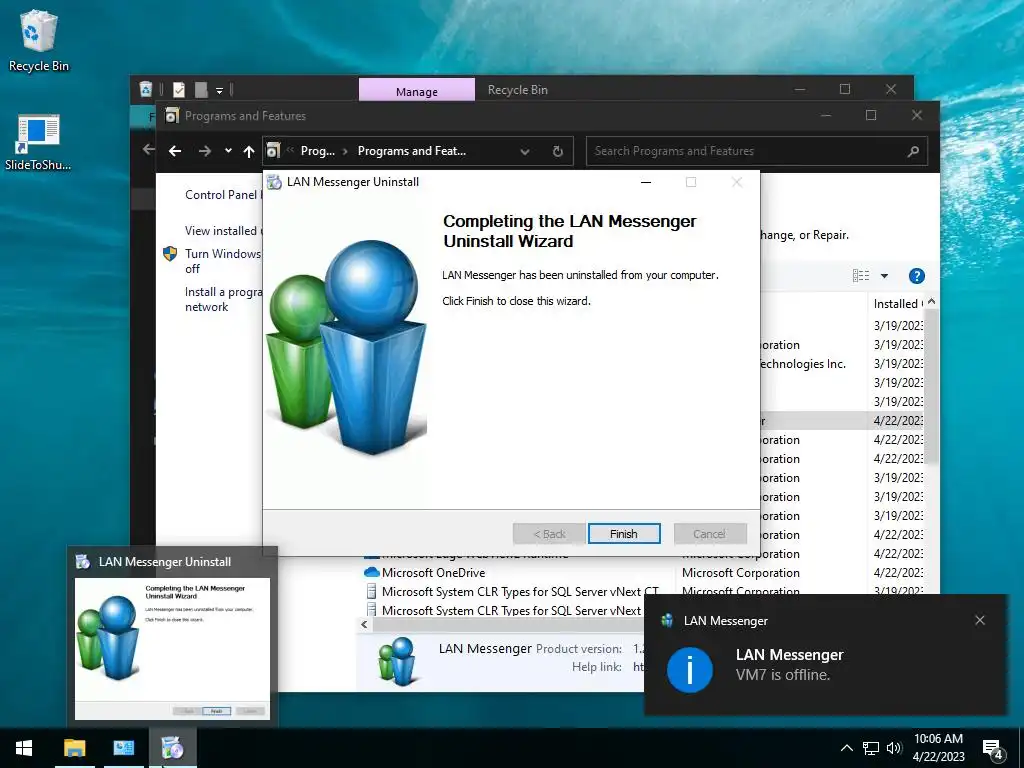1024x768 pixels.
Task: Click the Properties icon in Recycle Bin toolbar
Action: (179, 89)
